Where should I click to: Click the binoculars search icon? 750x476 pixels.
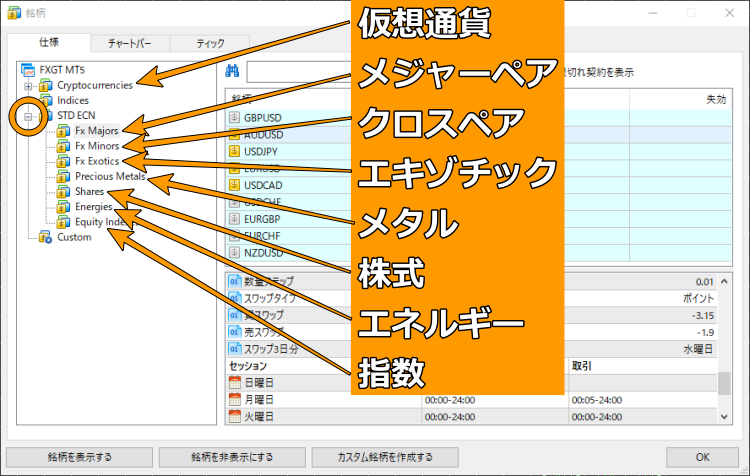(x=230, y=71)
